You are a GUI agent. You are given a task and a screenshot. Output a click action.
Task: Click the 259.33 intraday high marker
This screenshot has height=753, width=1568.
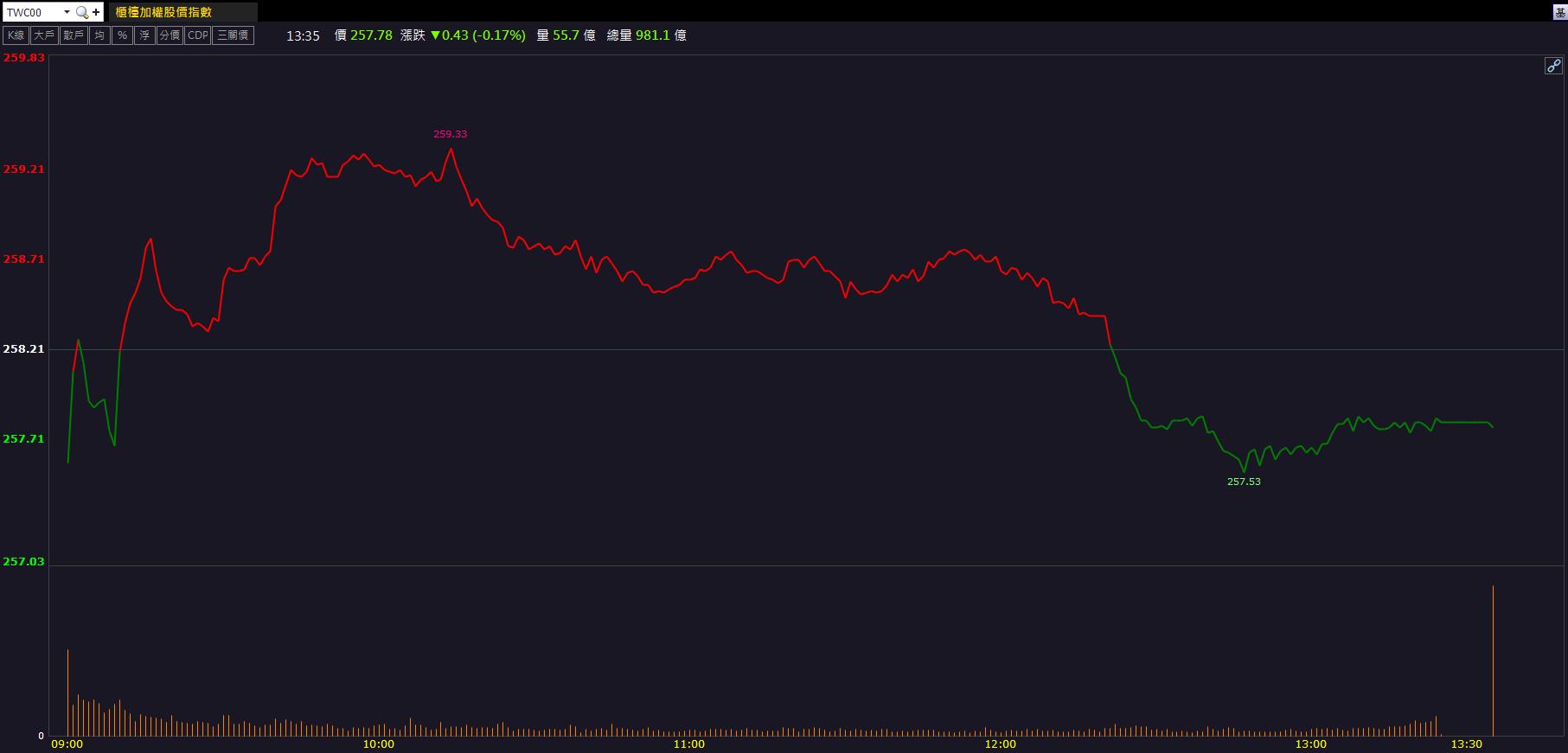pyautogui.click(x=450, y=134)
